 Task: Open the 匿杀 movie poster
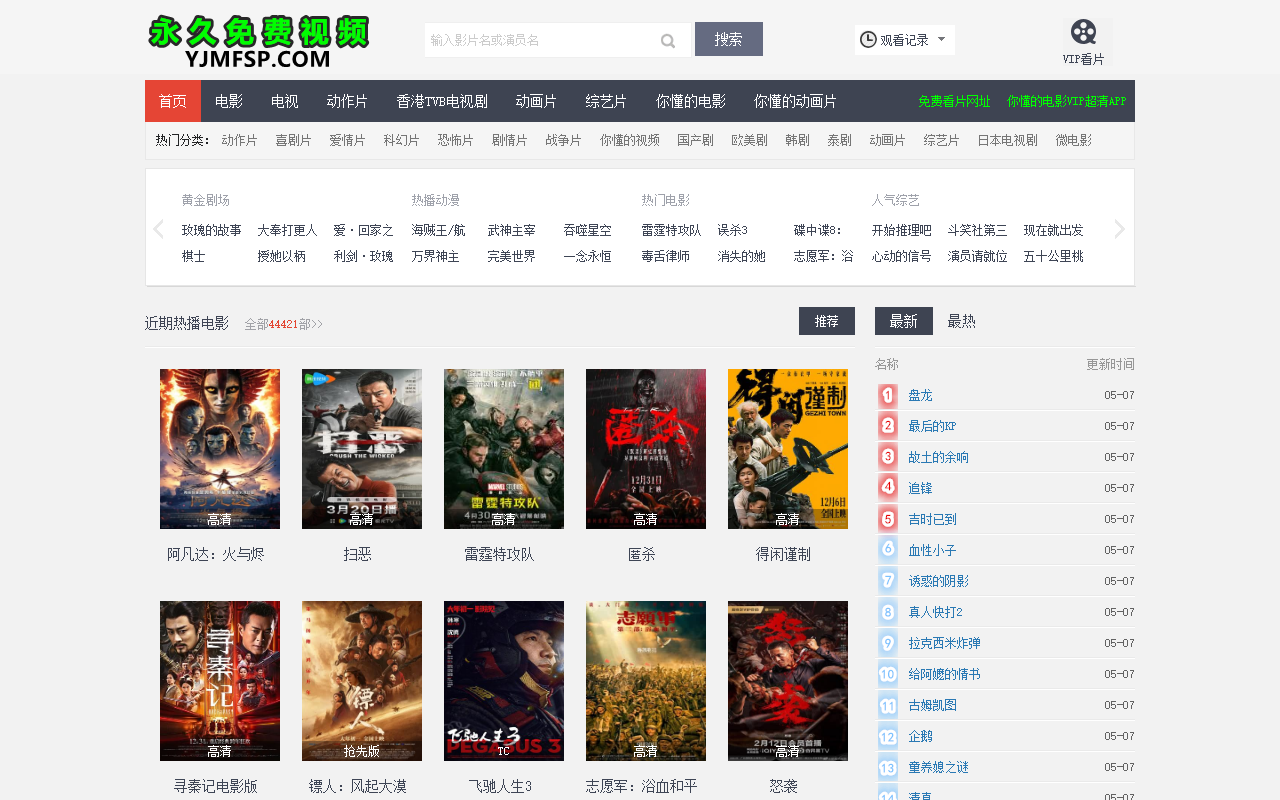646,449
